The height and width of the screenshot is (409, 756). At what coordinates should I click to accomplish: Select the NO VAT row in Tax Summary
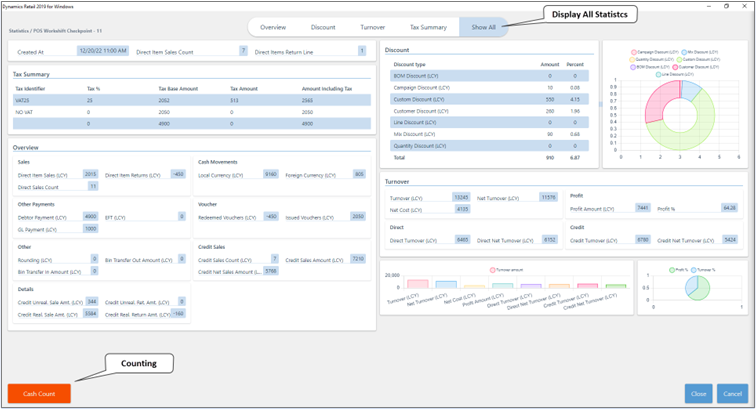pos(192,112)
